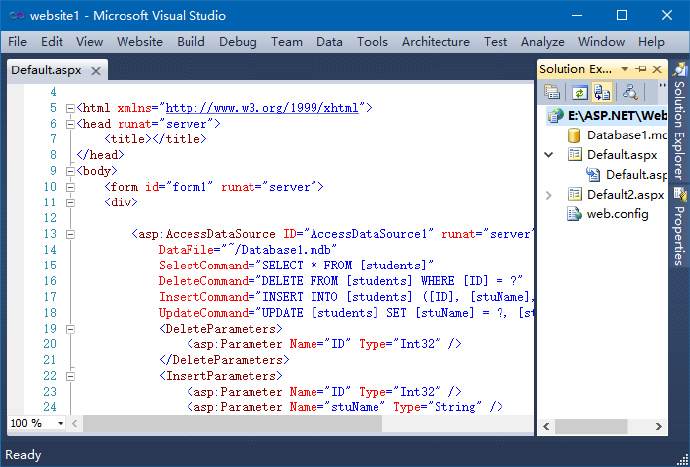
Task: Open the File menu
Action: [18, 42]
